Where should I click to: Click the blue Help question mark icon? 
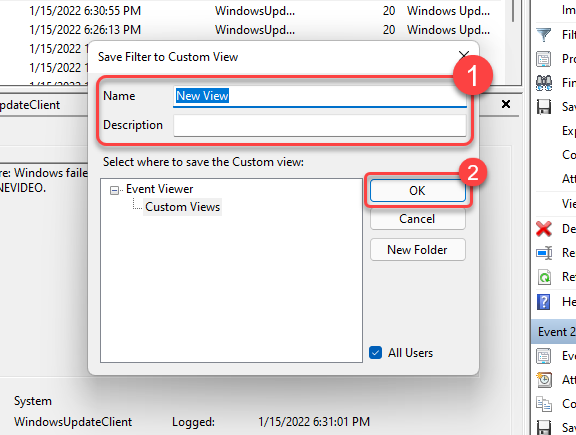pos(544,302)
